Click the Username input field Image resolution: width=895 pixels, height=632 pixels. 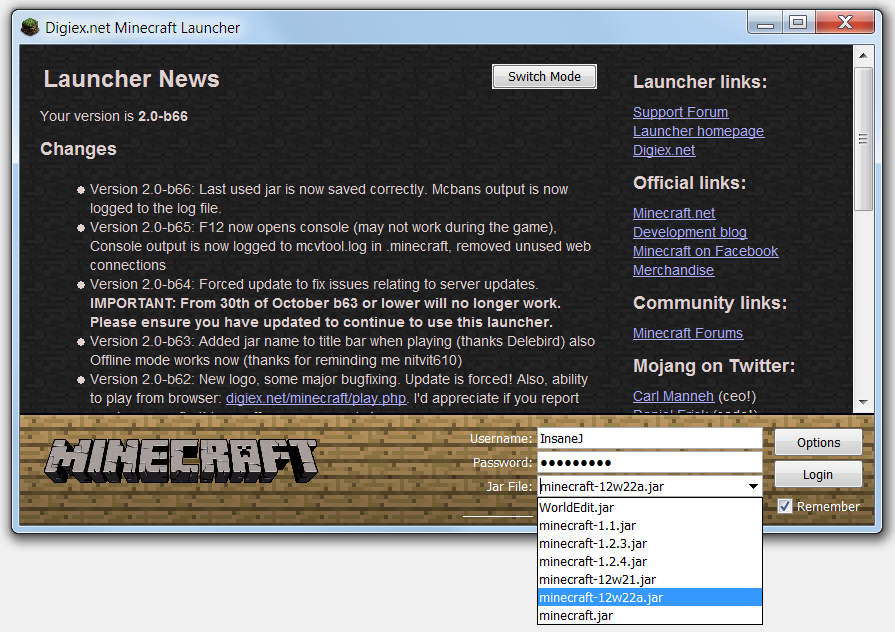pos(649,438)
